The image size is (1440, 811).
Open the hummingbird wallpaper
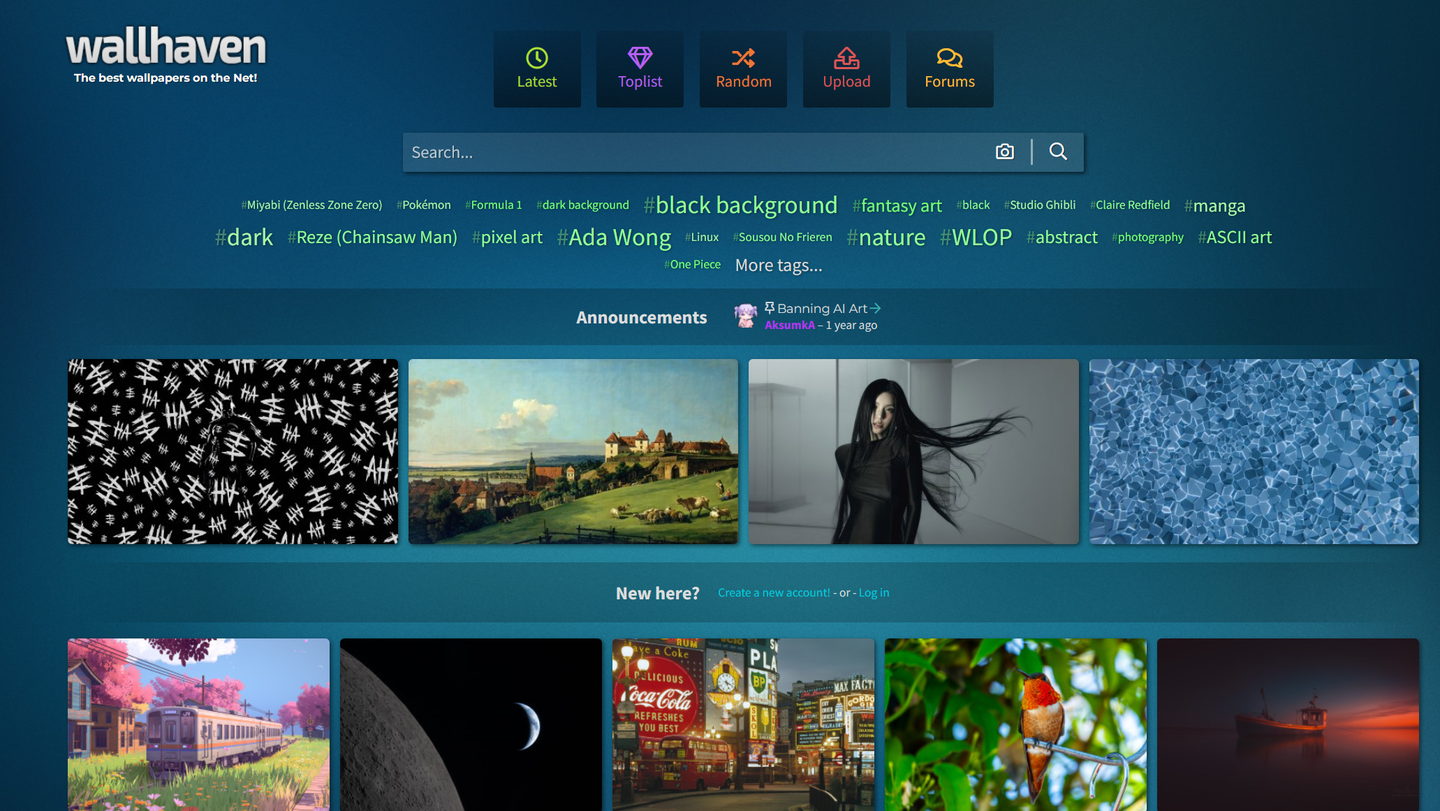1016,725
